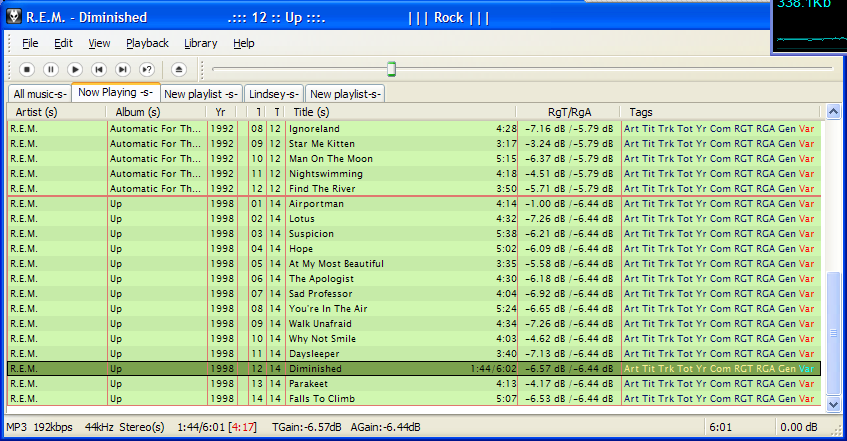Click the Tags column header
The image size is (847, 441).
(x=720, y=112)
